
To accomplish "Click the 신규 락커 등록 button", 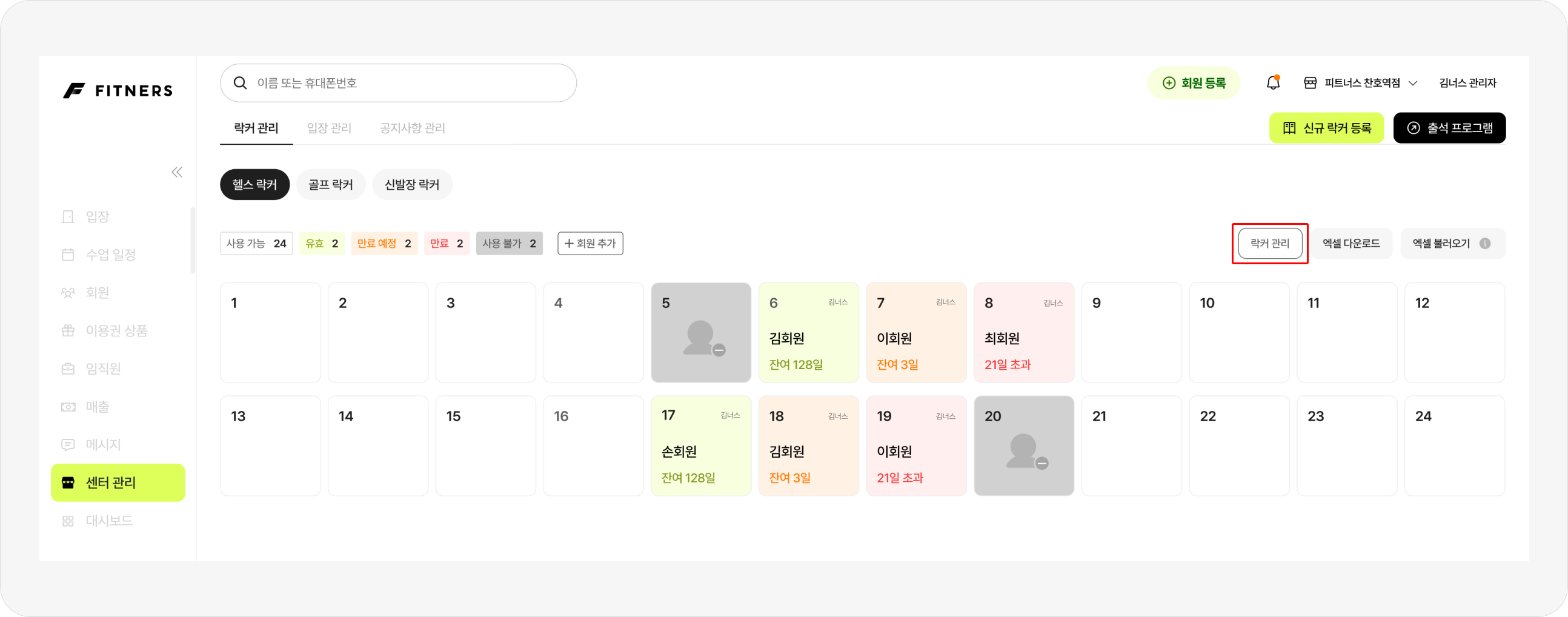I will [1326, 128].
